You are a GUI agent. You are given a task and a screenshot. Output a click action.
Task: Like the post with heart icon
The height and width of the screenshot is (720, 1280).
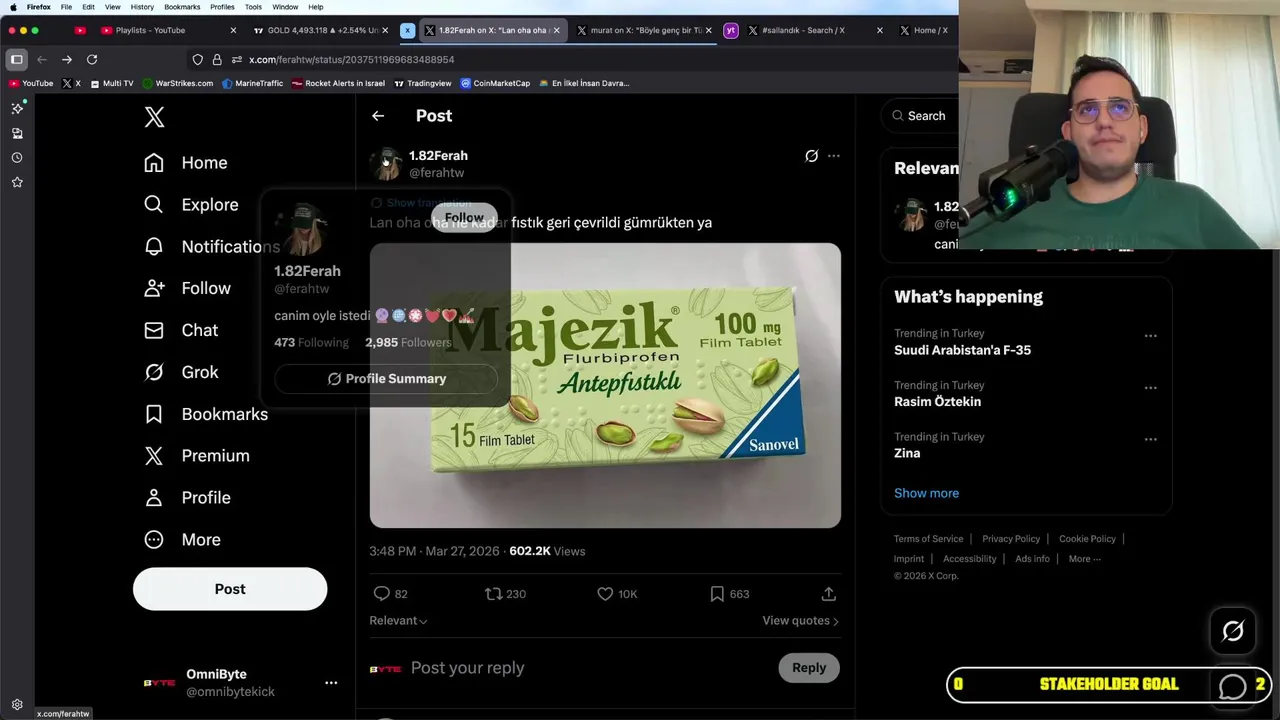point(605,594)
